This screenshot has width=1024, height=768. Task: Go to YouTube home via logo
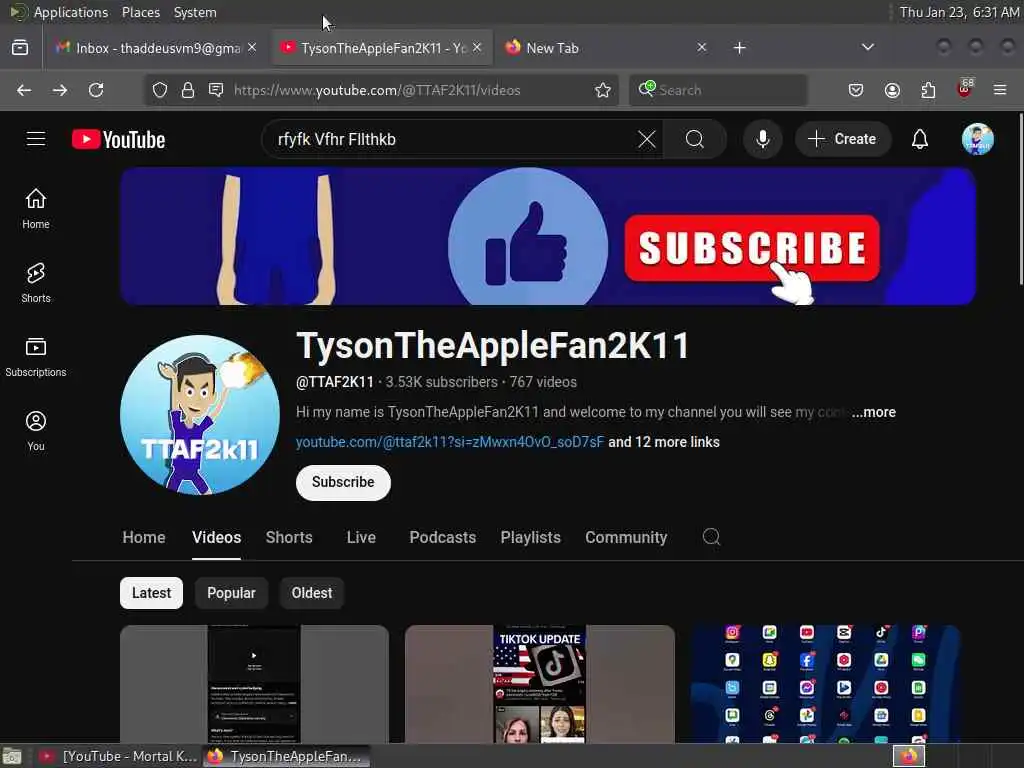(119, 139)
